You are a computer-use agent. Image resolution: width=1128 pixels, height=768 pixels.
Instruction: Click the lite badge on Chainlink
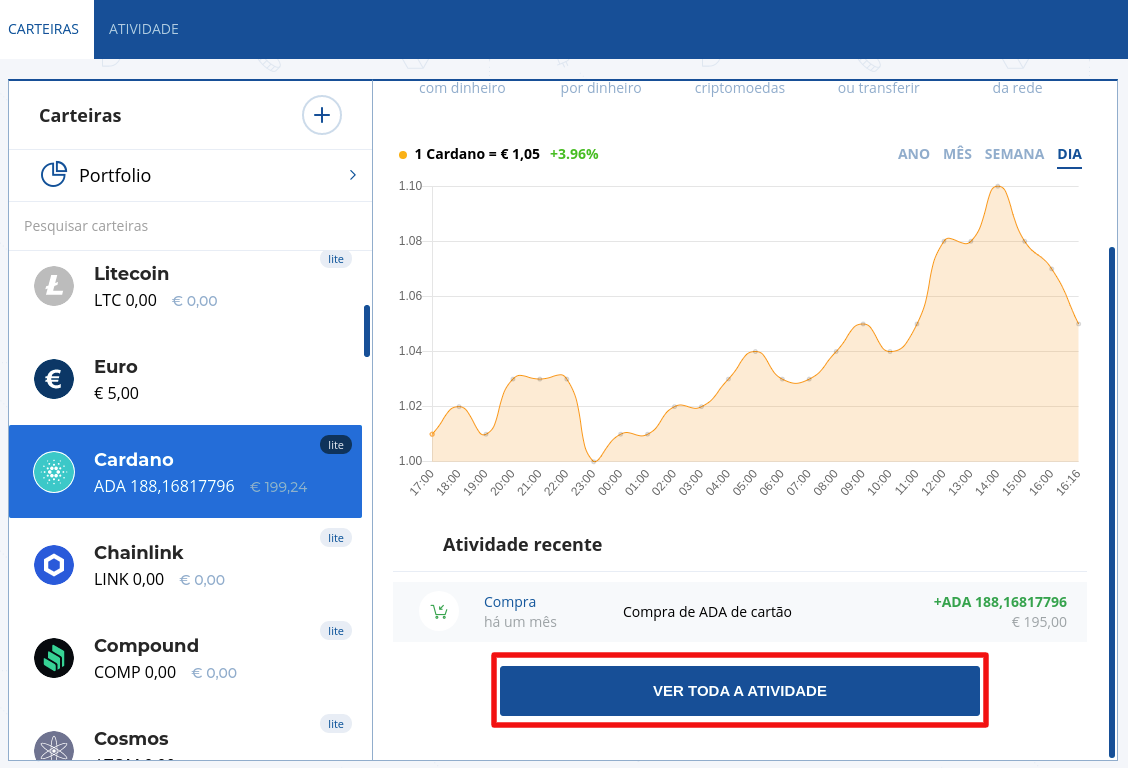point(336,538)
